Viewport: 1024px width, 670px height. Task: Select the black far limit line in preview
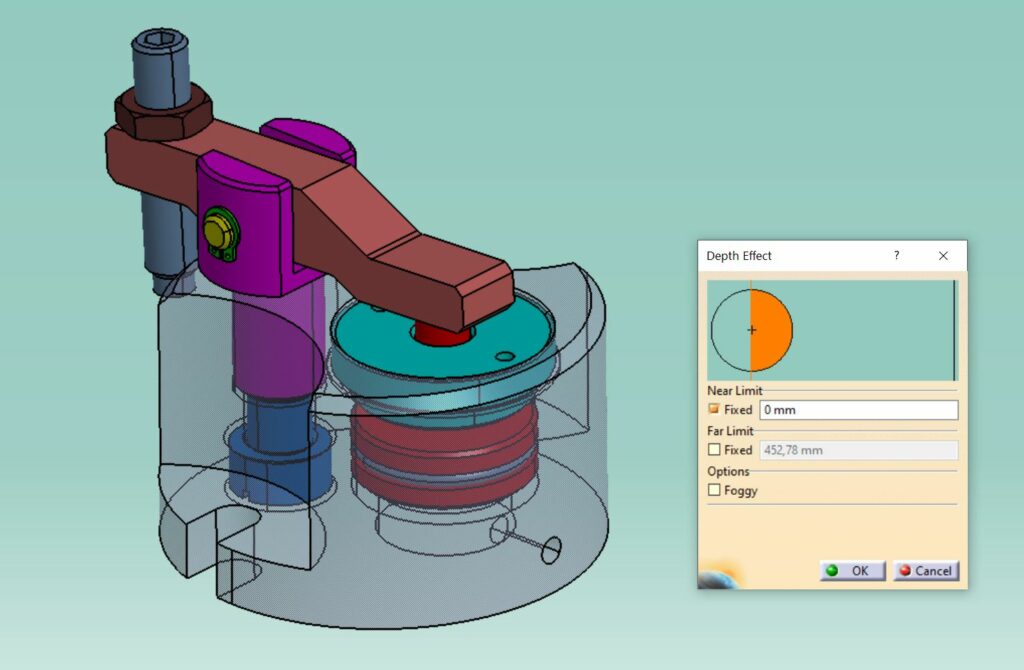tap(954, 329)
